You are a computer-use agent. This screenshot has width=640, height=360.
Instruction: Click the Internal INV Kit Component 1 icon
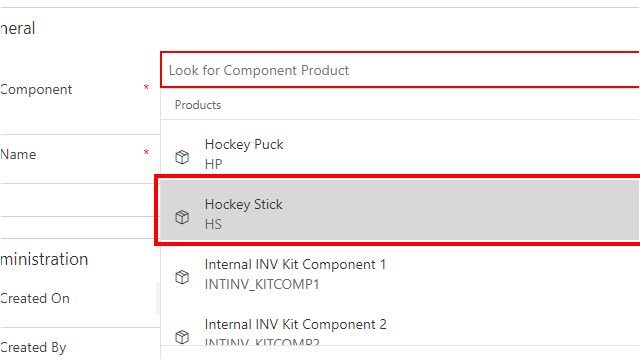click(182, 277)
